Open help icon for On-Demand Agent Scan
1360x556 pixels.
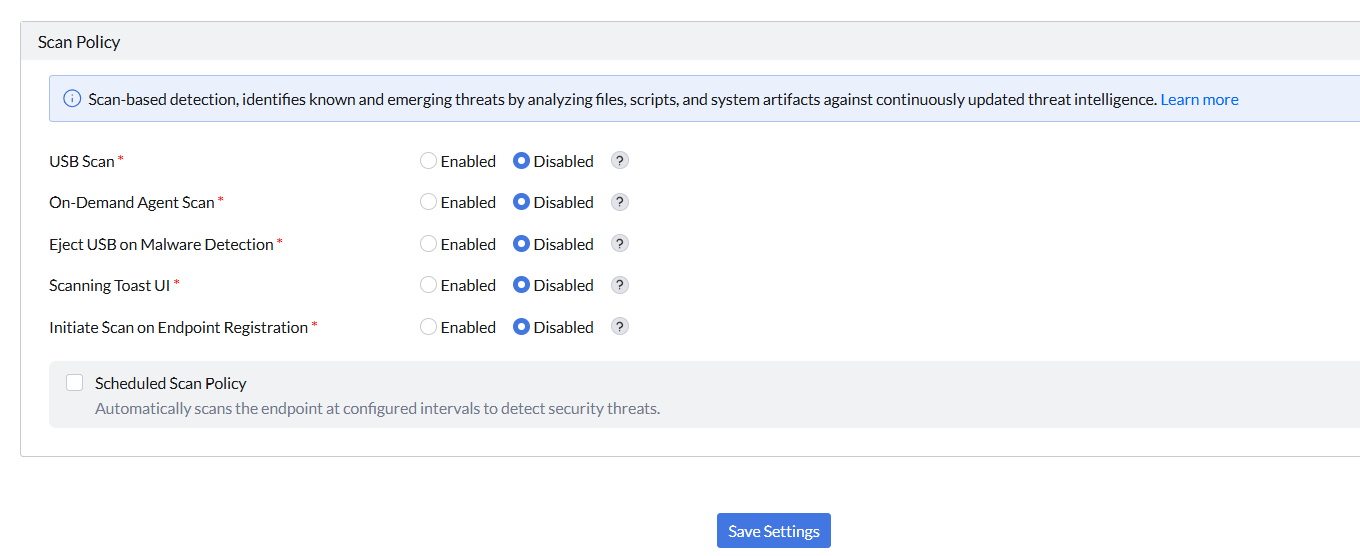[x=620, y=202]
